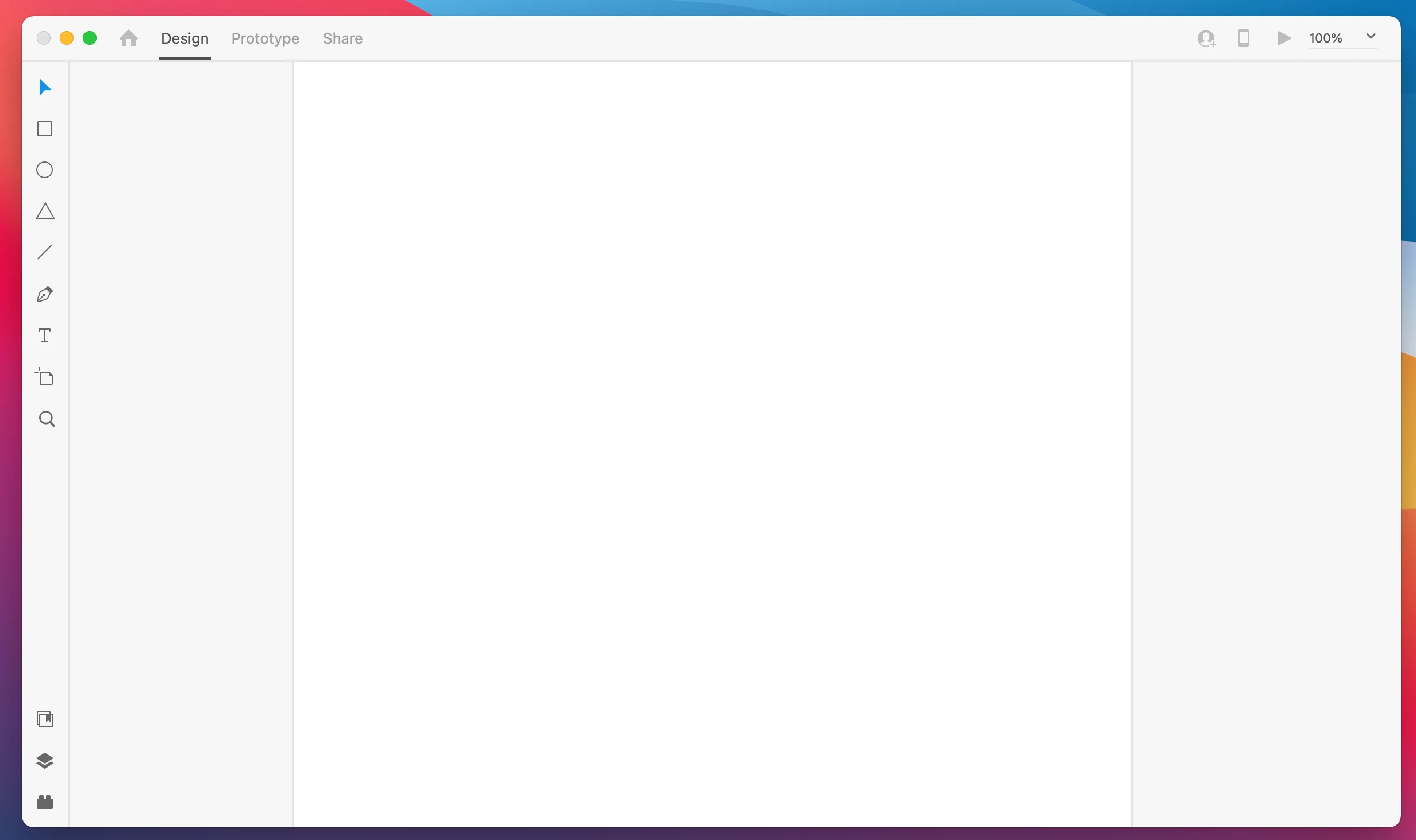Select the Ellipse tool
This screenshot has height=840, width=1416.
[x=45, y=170]
